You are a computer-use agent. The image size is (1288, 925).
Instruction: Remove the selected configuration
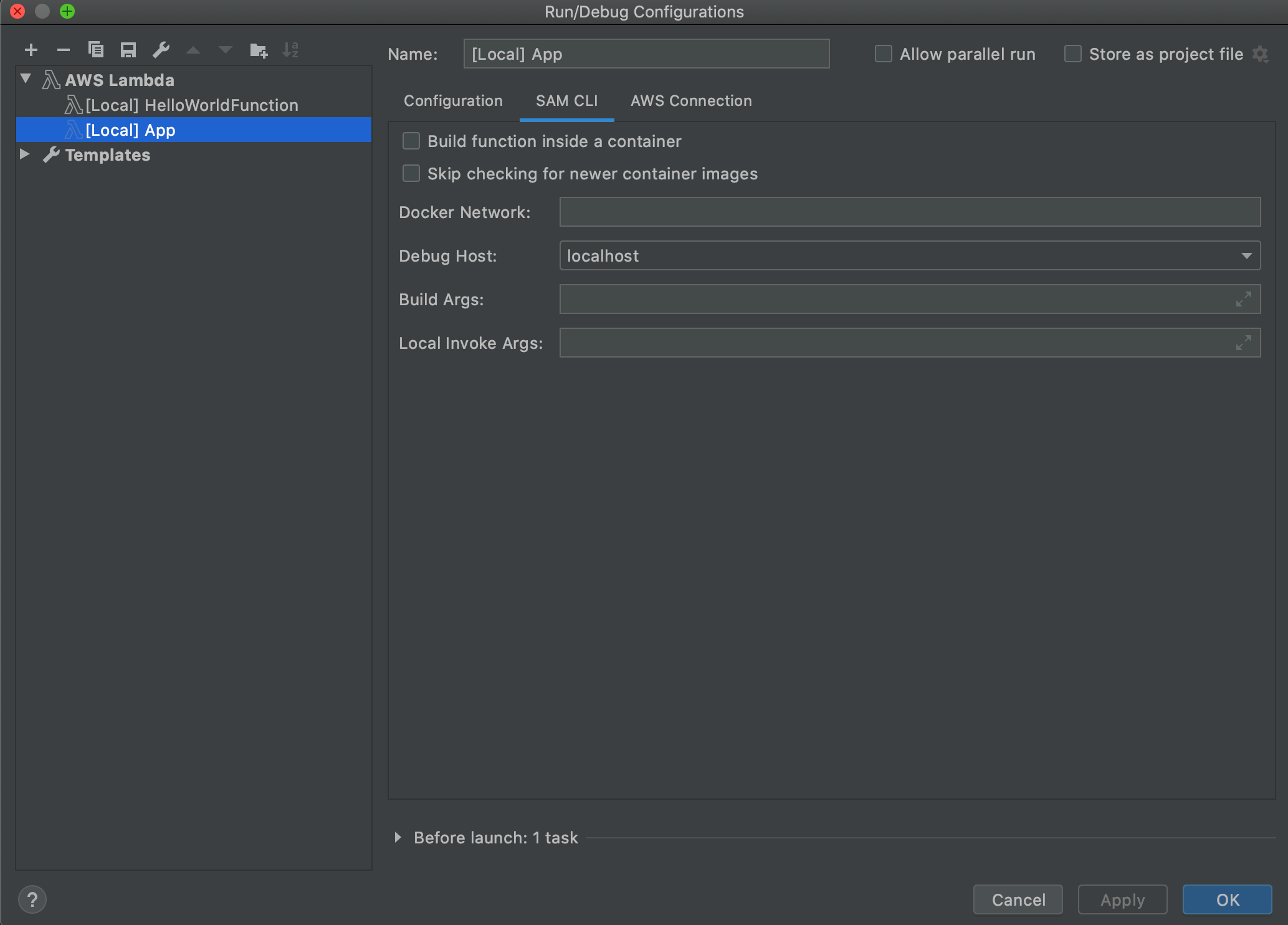click(64, 50)
